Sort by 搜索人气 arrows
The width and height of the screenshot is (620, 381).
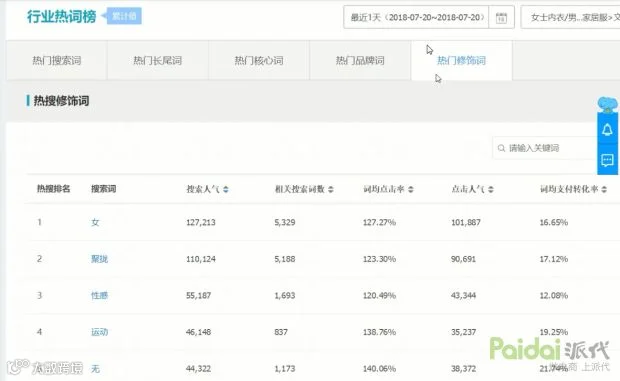[226, 189]
